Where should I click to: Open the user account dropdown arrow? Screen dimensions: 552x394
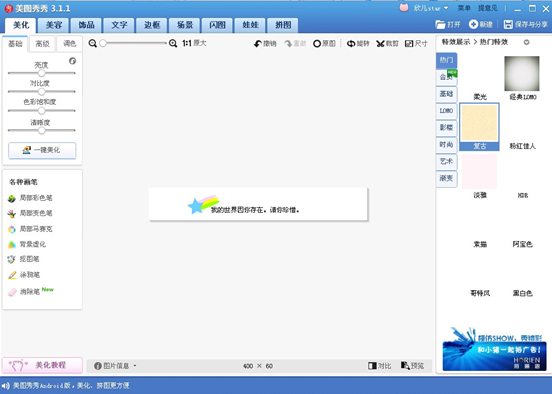coord(446,8)
